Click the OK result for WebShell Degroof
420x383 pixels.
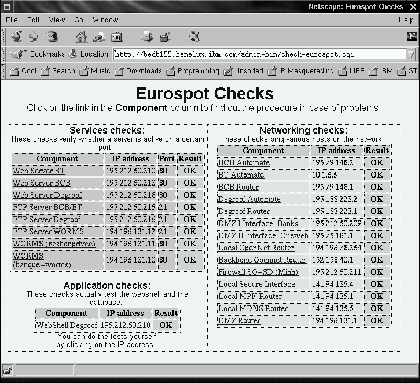(166, 325)
